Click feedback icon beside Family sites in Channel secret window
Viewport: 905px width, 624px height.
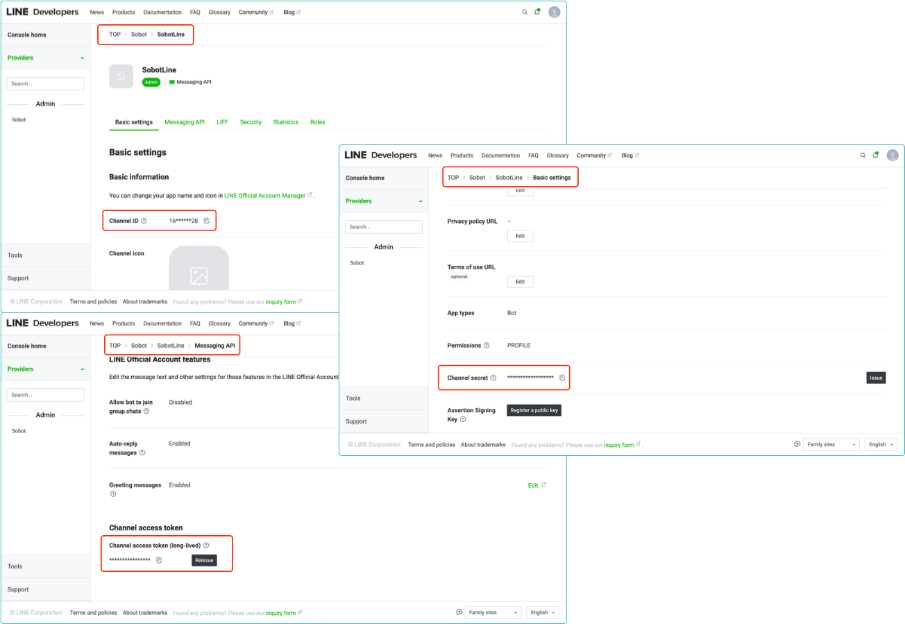[x=797, y=444]
